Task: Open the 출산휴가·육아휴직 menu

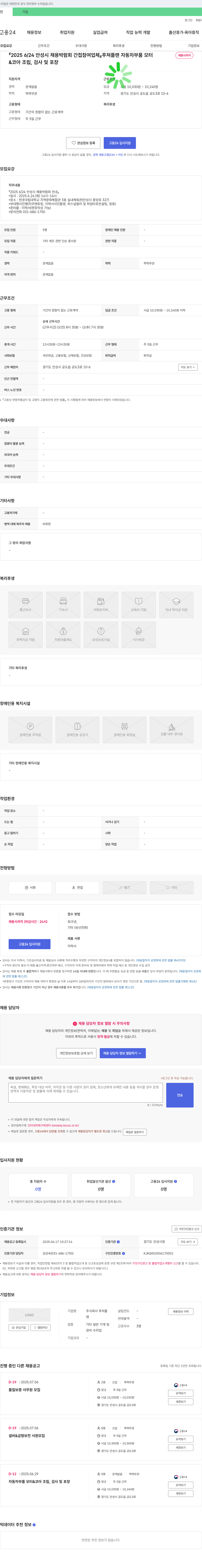Action: click(184, 32)
